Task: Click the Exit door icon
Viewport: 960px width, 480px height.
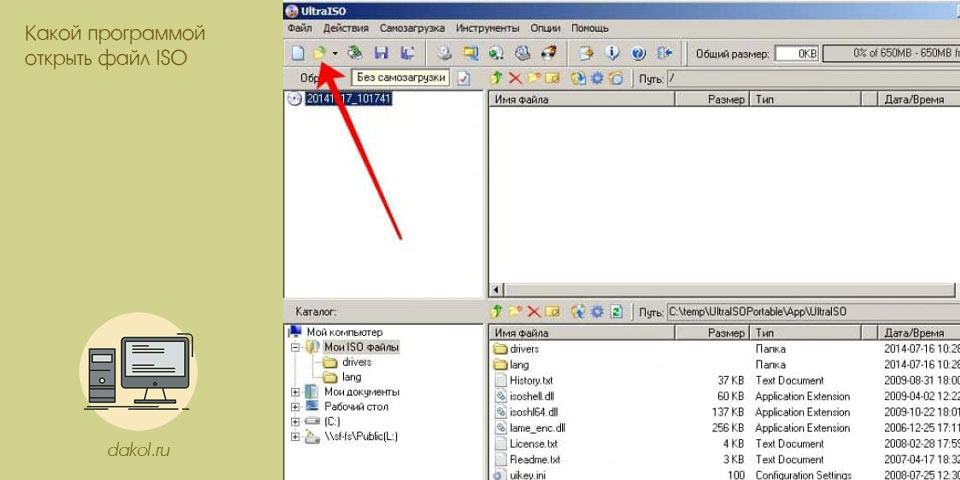Action: (665, 53)
